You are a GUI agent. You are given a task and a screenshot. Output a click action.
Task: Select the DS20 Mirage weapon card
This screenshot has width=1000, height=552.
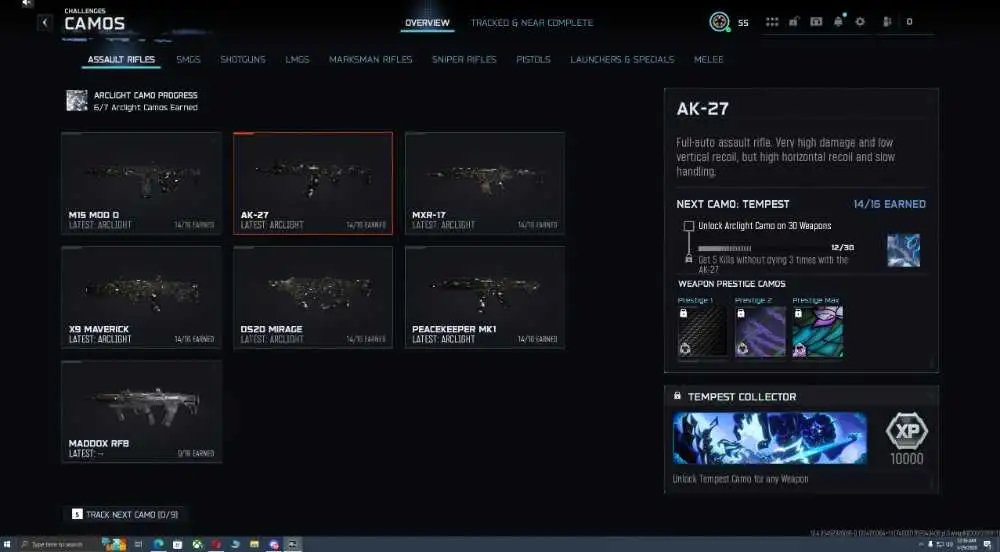pyautogui.click(x=313, y=298)
